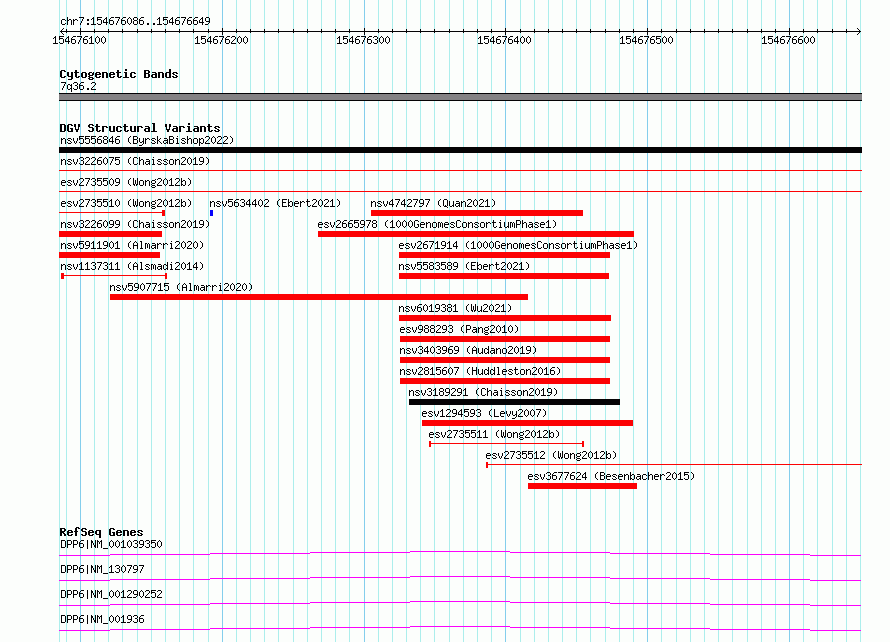890x642 pixels.
Task: Click the nsv3226075 (Chaisson2019) label
Action: [x=135, y=161]
